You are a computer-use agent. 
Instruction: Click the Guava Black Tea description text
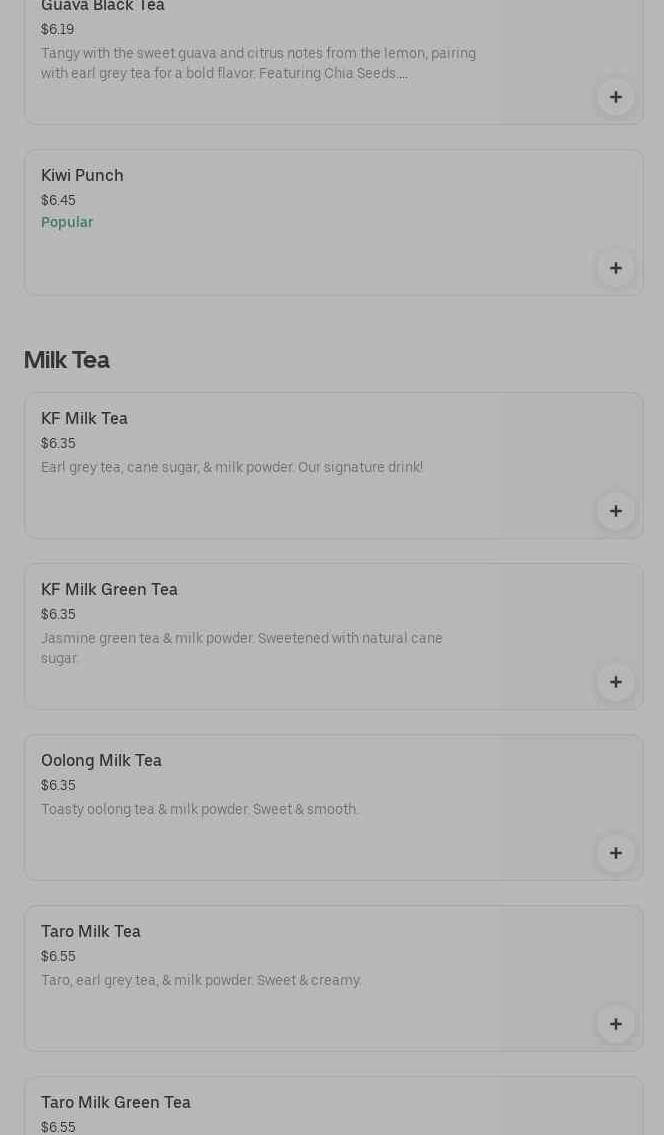coord(259,63)
